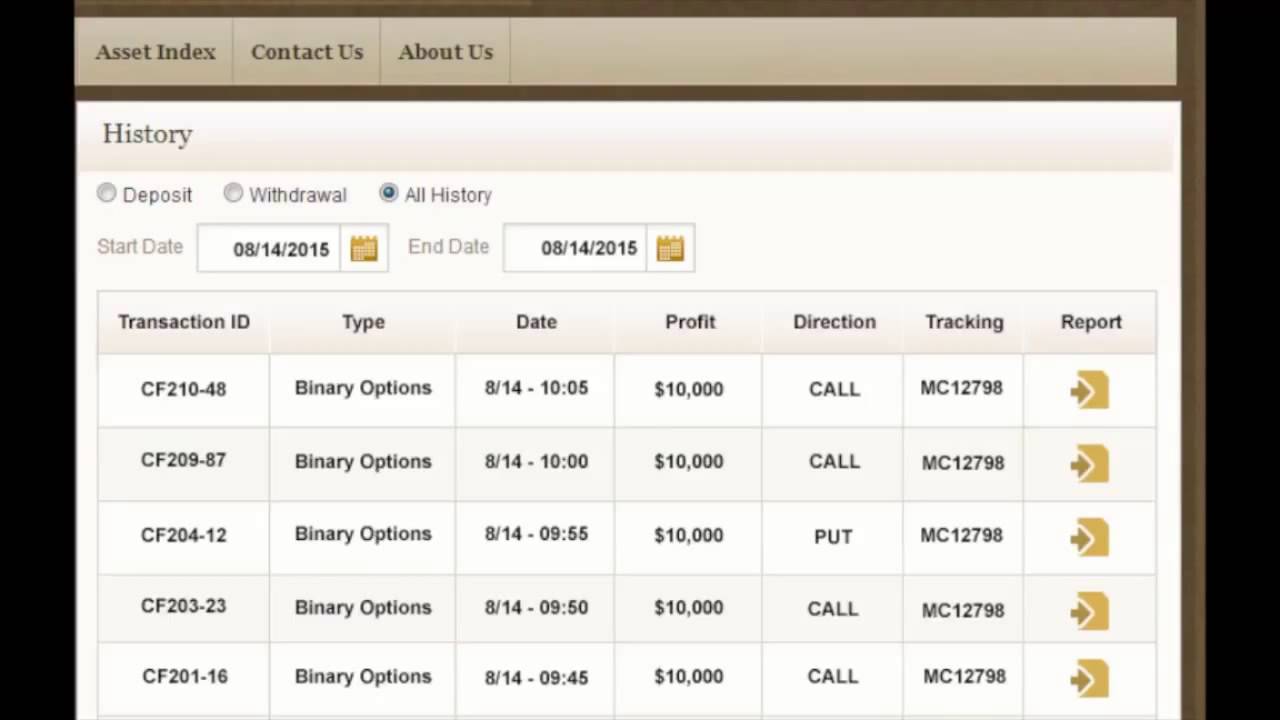Click Binary Options in CF203-23 row

coord(363,608)
